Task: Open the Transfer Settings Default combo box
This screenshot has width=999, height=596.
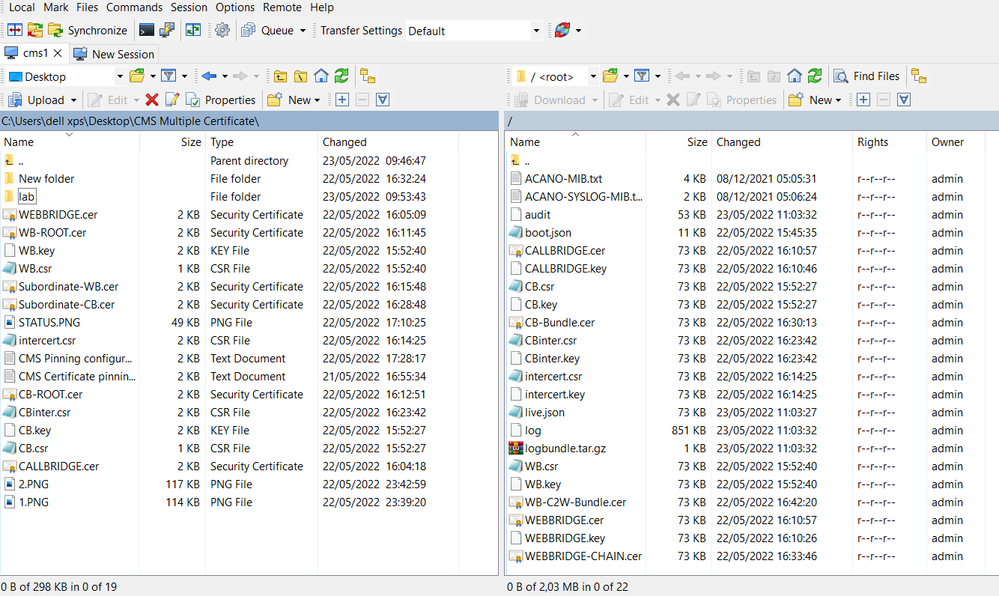Action: click(x=473, y=31)
